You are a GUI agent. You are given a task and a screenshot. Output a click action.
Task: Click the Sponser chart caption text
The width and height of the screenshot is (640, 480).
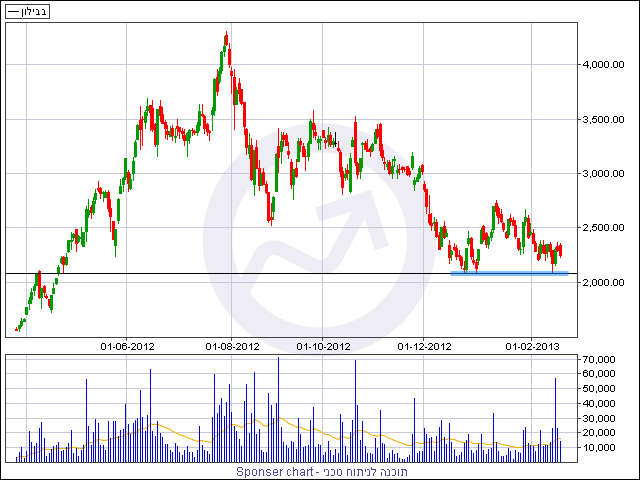[x=322, y=472]
